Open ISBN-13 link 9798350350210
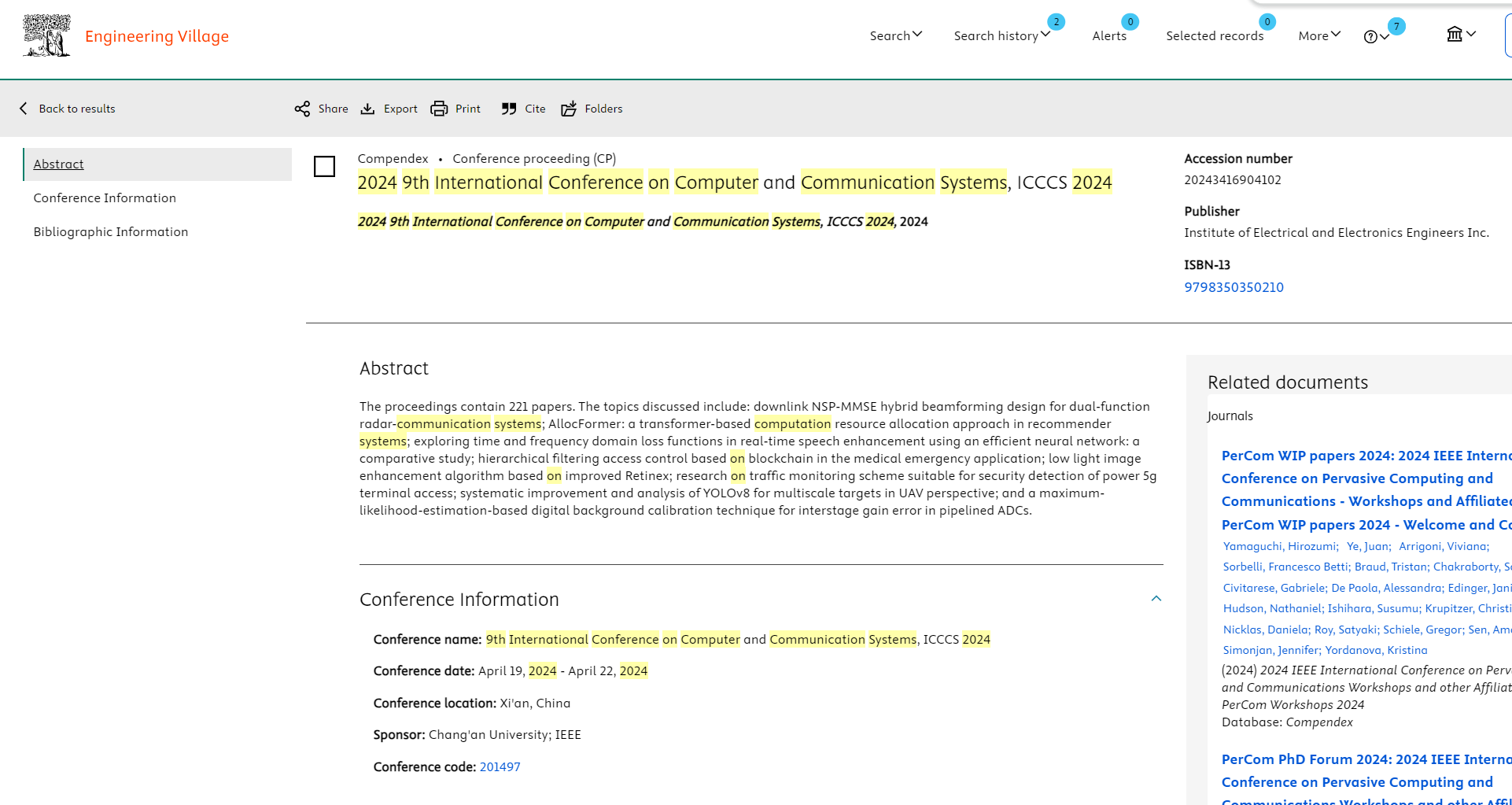The width and height of the screenshot is (1512, 805). (x=1234, y=287)
